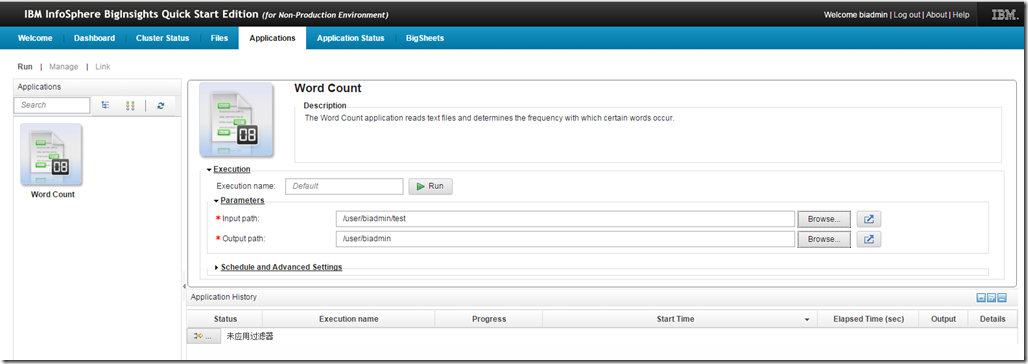Open the Welcome tab
Viewport: 1028px width, 364px height.
click(x=35, y=38)
